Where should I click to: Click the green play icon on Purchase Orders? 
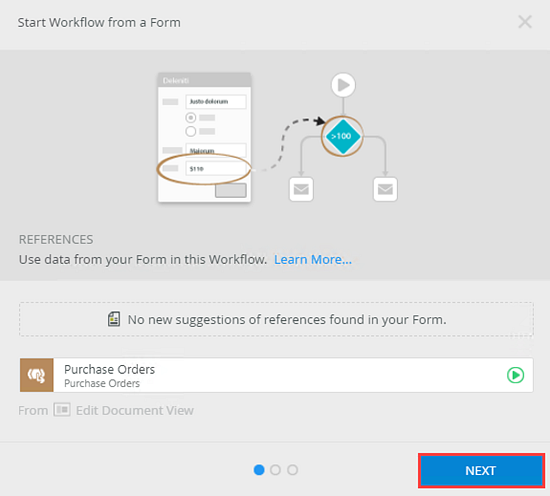515,375
